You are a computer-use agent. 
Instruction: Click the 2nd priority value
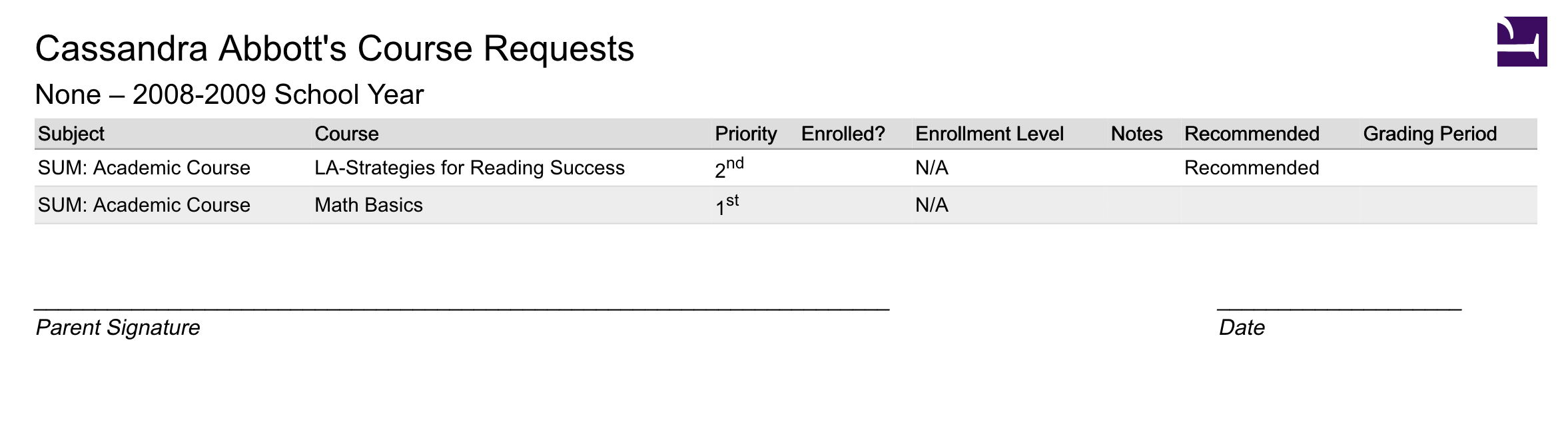729,168
